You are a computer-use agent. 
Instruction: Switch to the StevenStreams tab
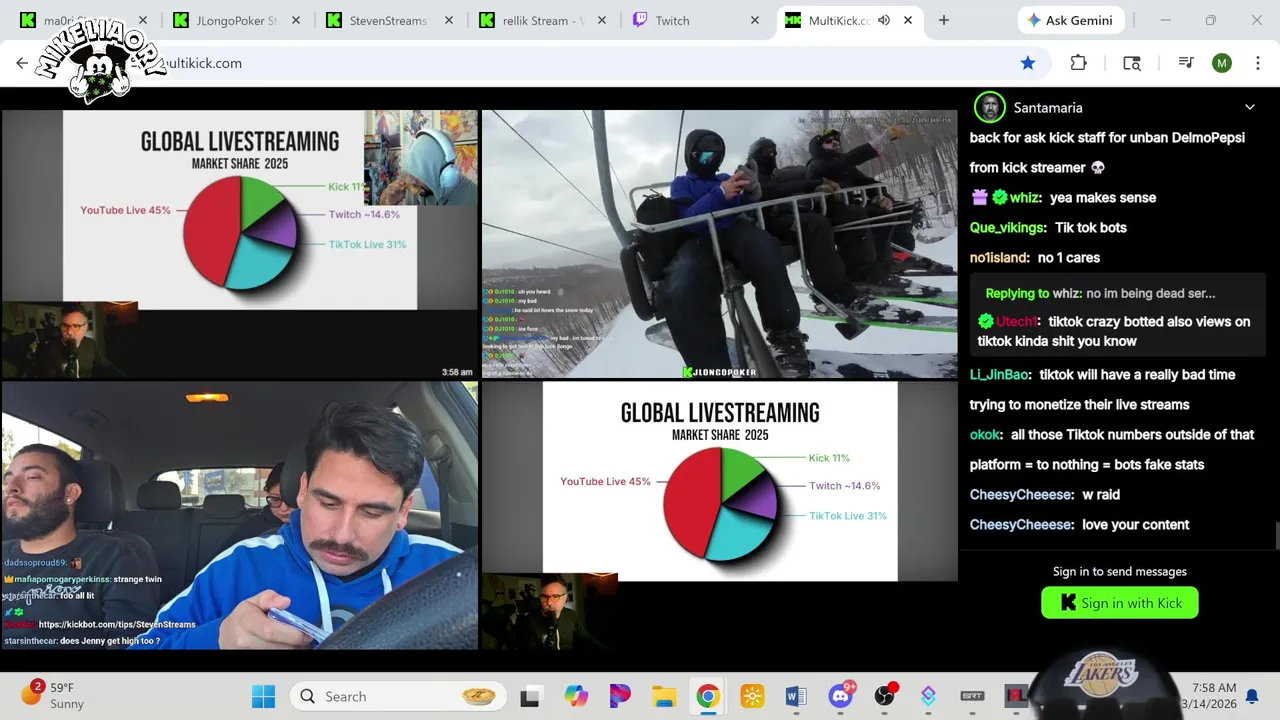[388, 20]
